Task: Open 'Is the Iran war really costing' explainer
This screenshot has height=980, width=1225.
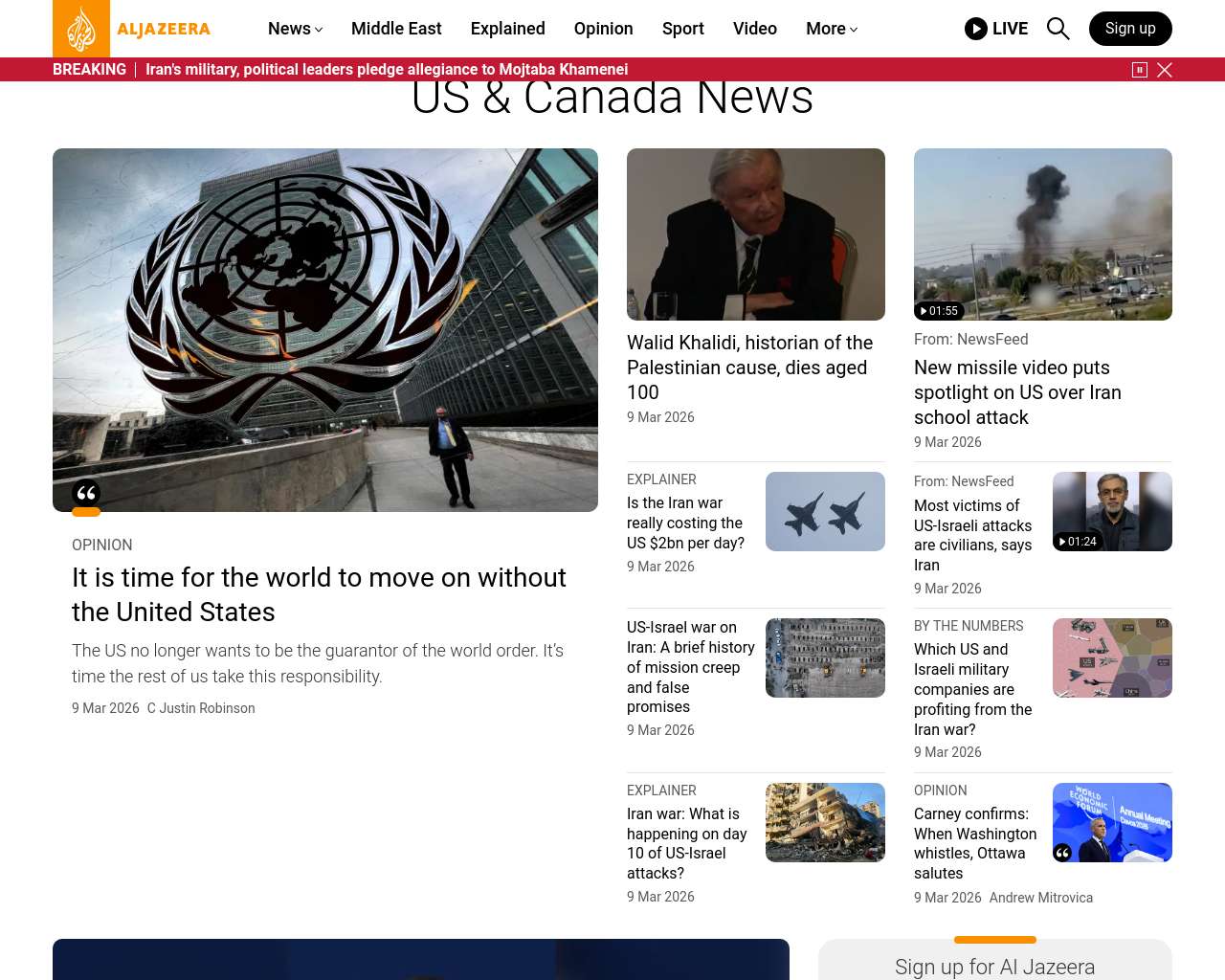Action: pyautogui.click(x=685, y=523)
